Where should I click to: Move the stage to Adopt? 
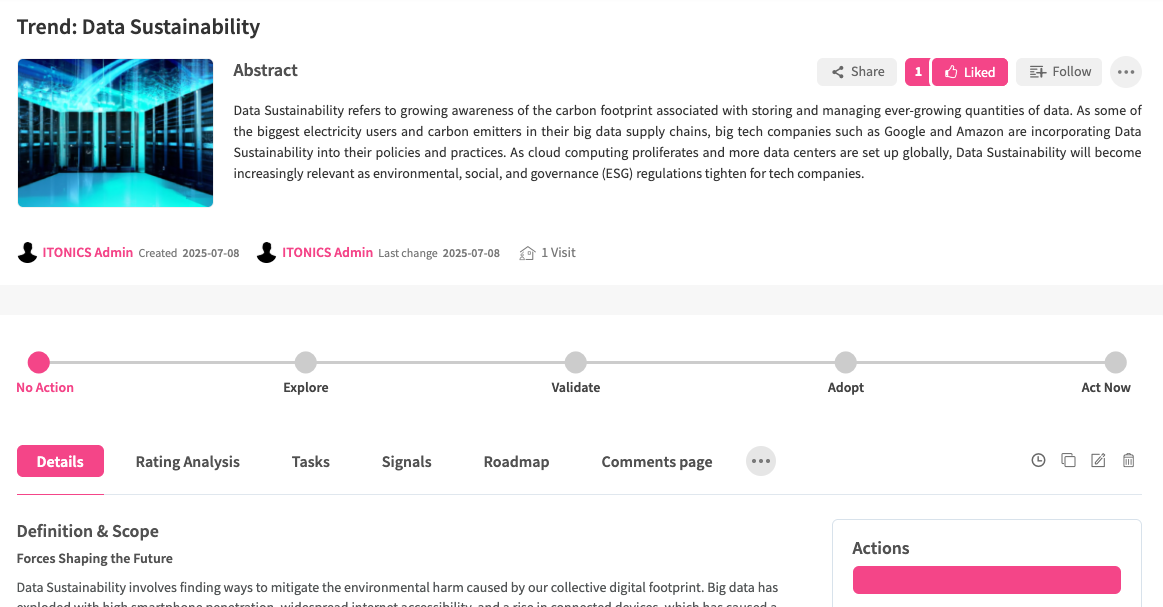(x=846, y=362)
